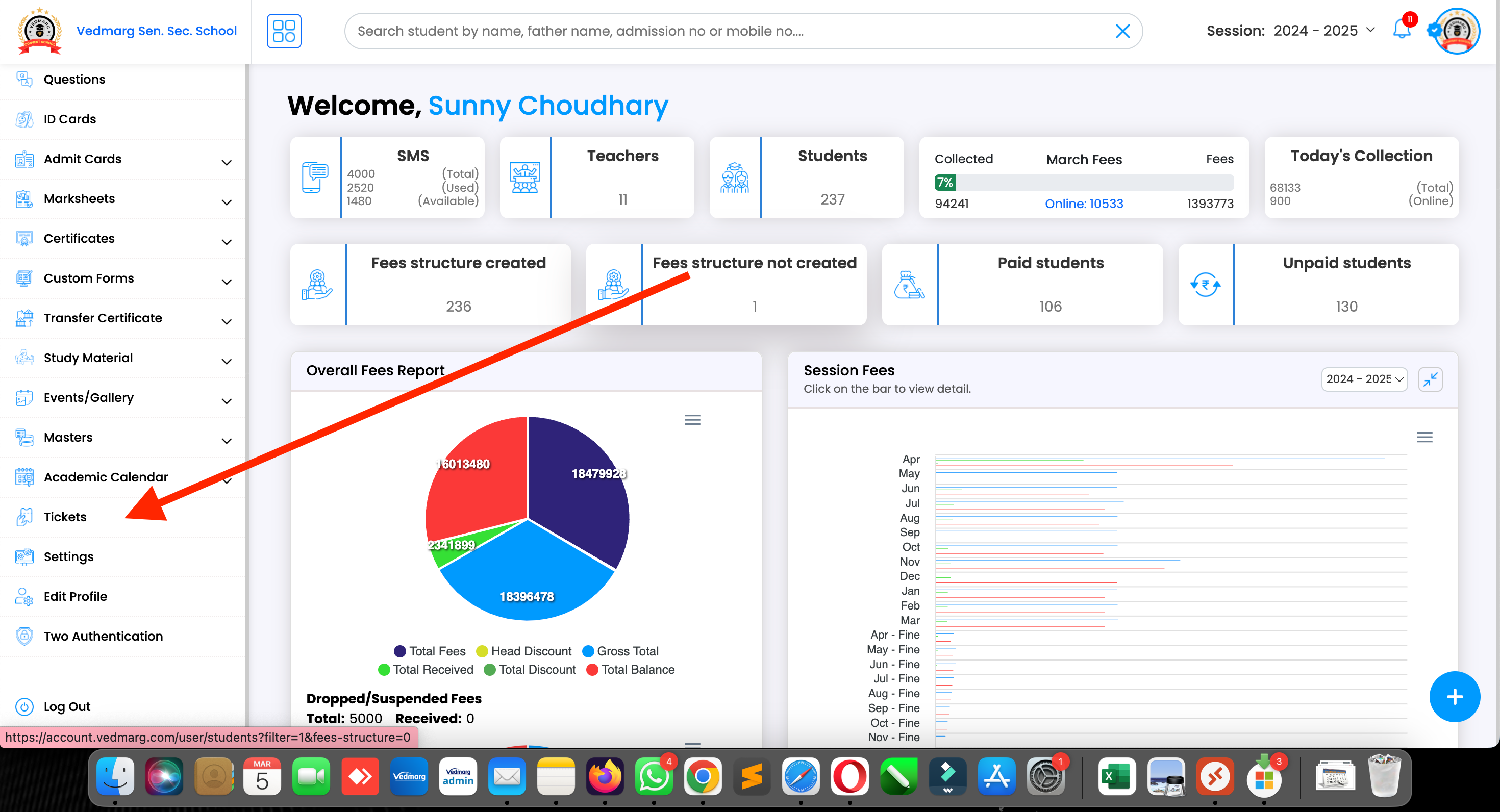Open Tickets in the sidebar
The height and width of the screenshot is (812, 1500).
65,517
